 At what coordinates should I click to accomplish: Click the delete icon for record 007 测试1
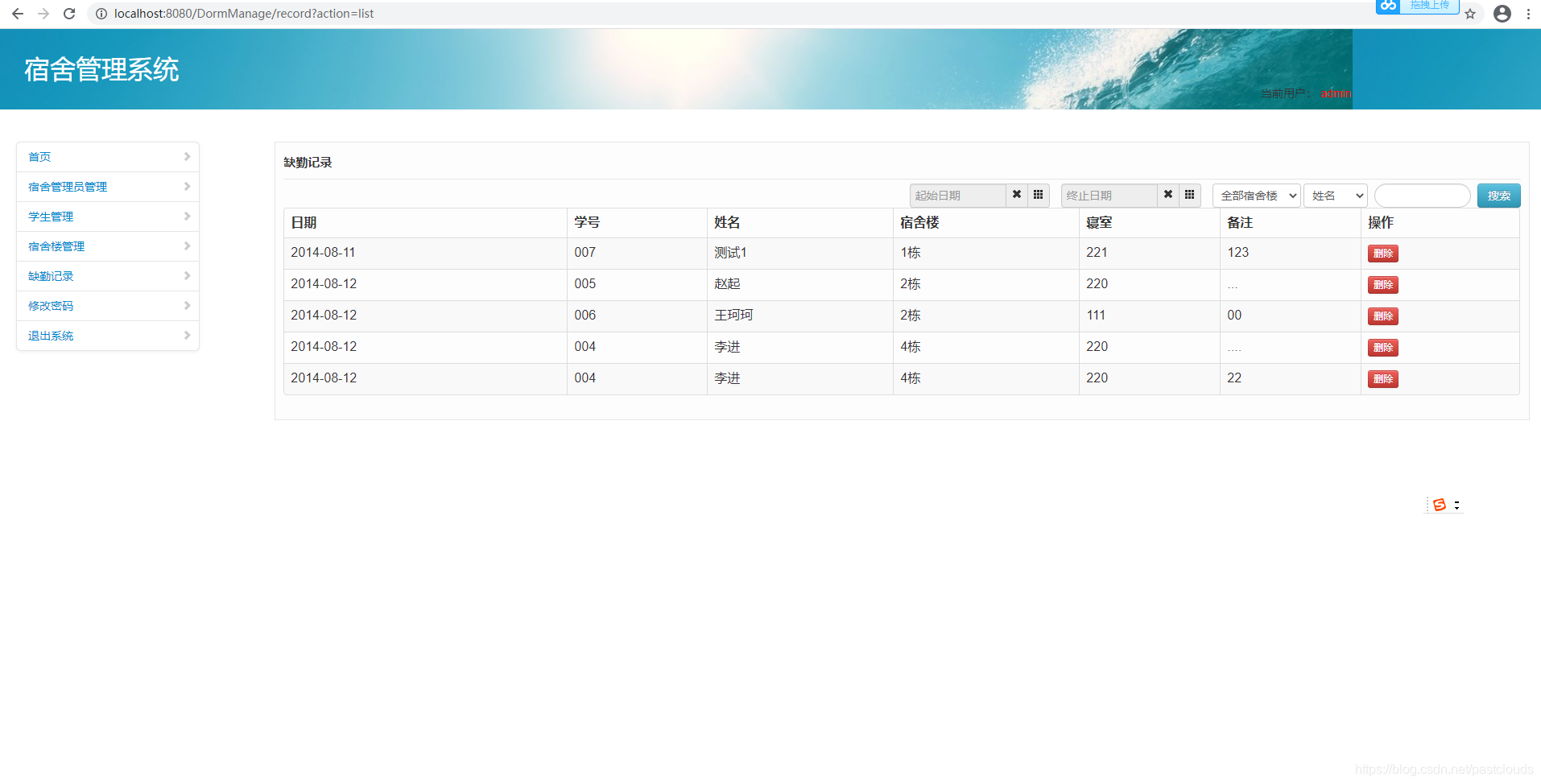1382,253
